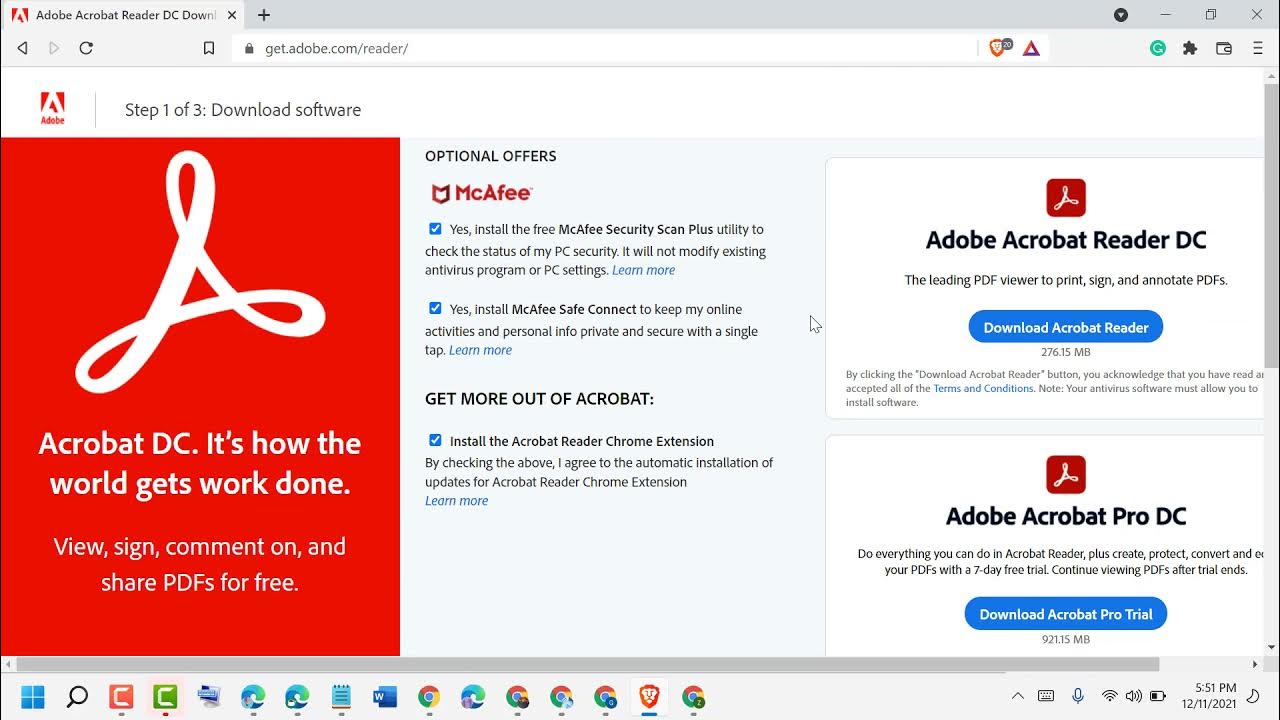Screen dimensions: 1280x720
Task: Open Notepad from the taskbar
Action: [x=341, y=696]
